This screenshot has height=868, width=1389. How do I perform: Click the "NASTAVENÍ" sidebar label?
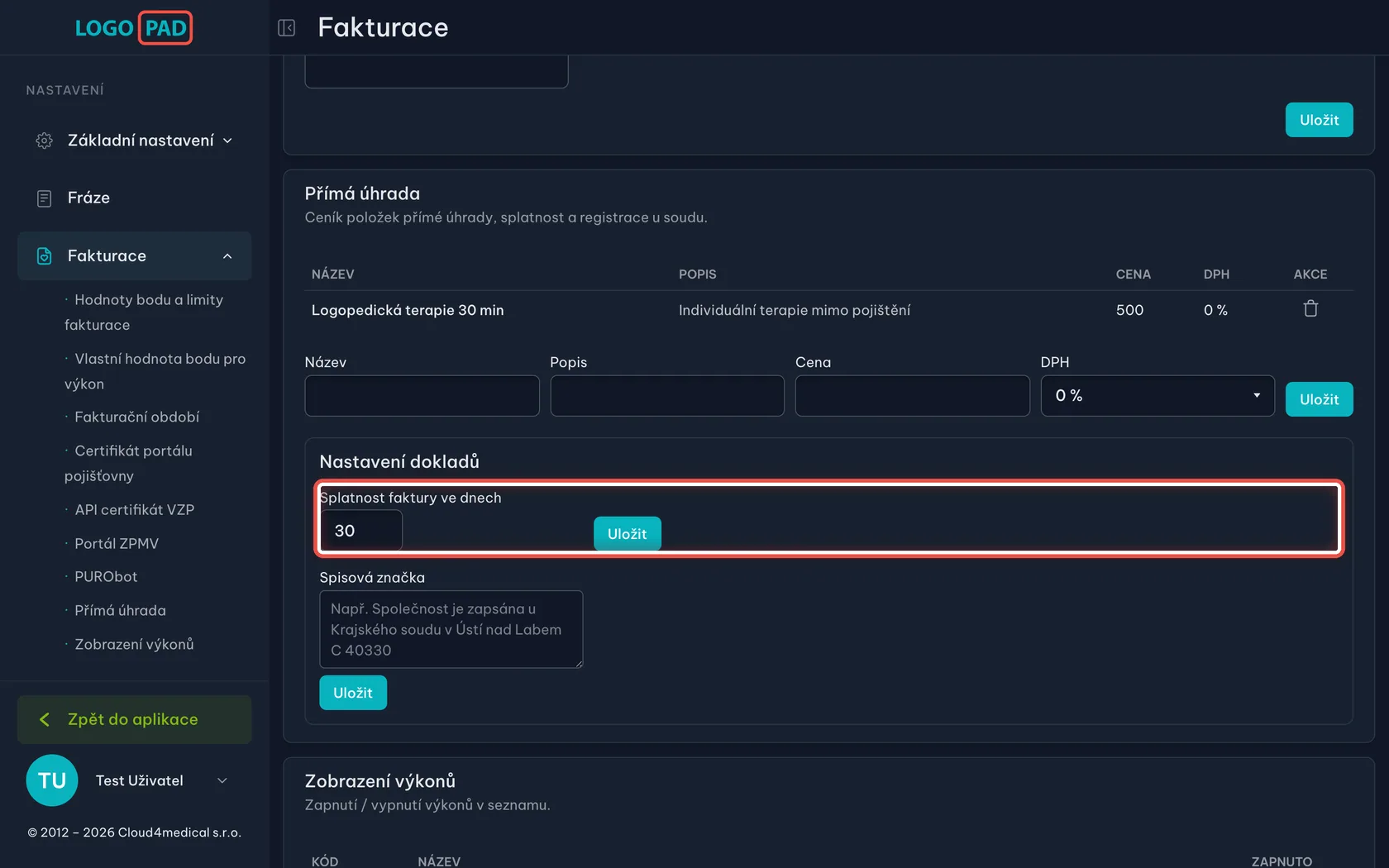[x=65, y=90]
